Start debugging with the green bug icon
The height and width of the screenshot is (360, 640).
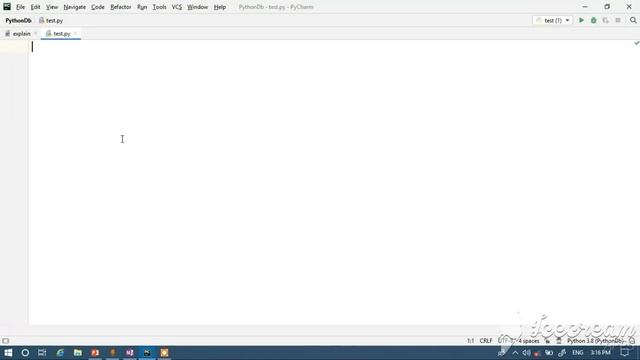pyautogui.click(x=593, y=20)
